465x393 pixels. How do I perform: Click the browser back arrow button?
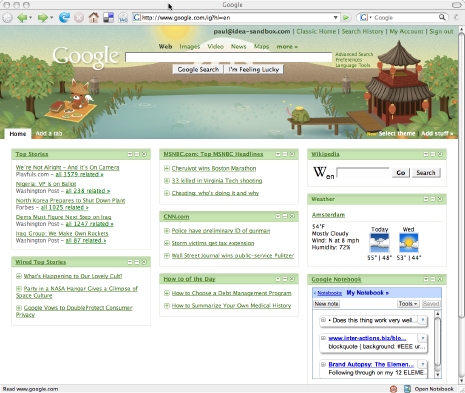[22, 17]
